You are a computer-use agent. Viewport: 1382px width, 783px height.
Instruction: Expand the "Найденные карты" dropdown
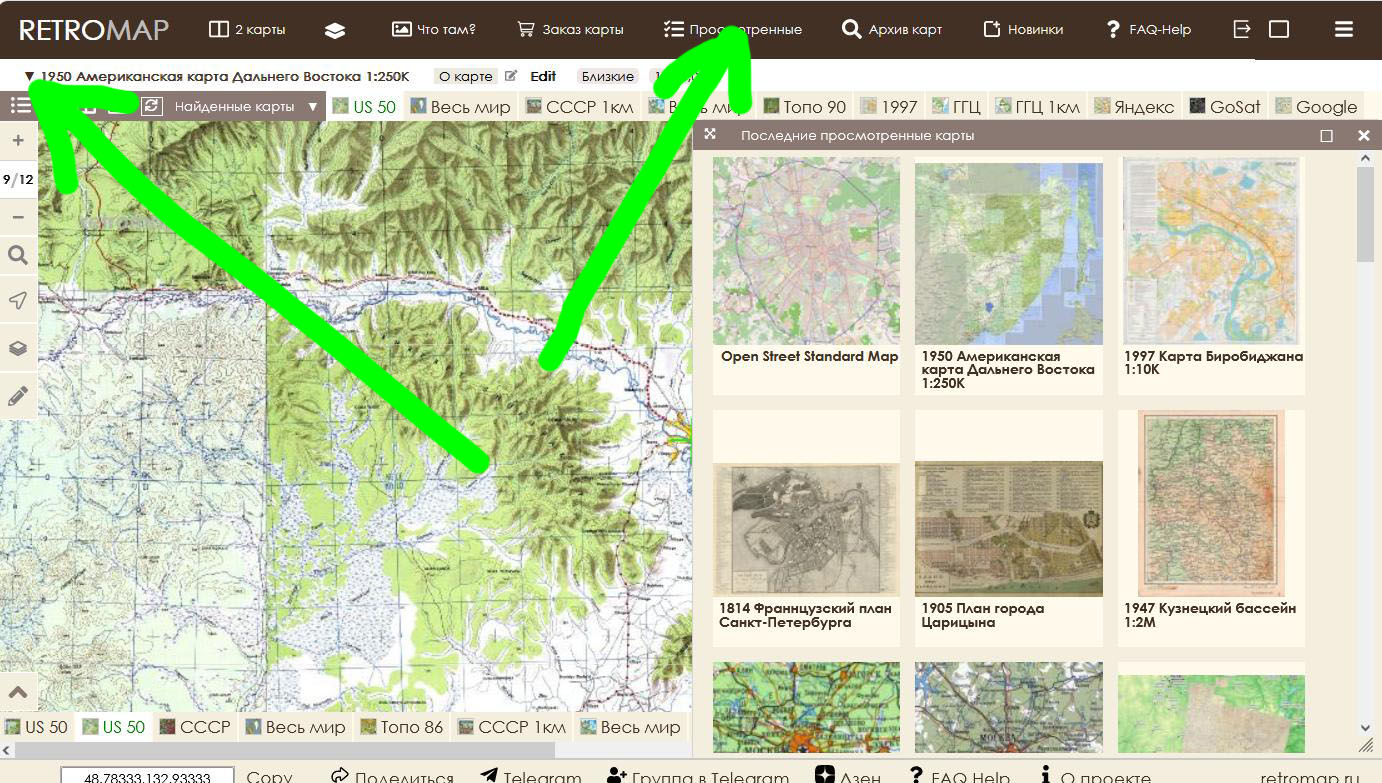pos(313,107)
